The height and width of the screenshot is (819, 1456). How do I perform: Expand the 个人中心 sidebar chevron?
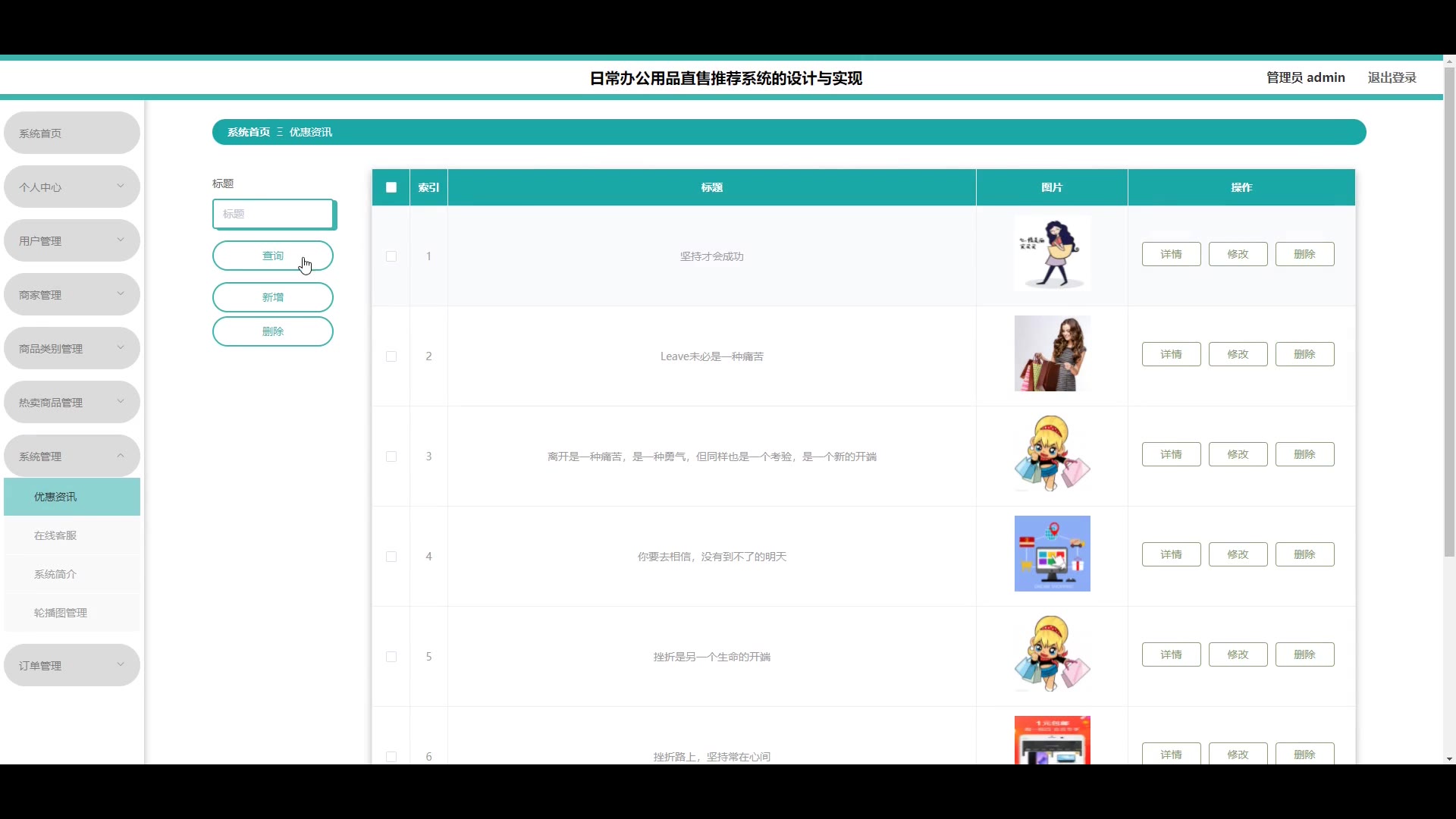[121, 186]
